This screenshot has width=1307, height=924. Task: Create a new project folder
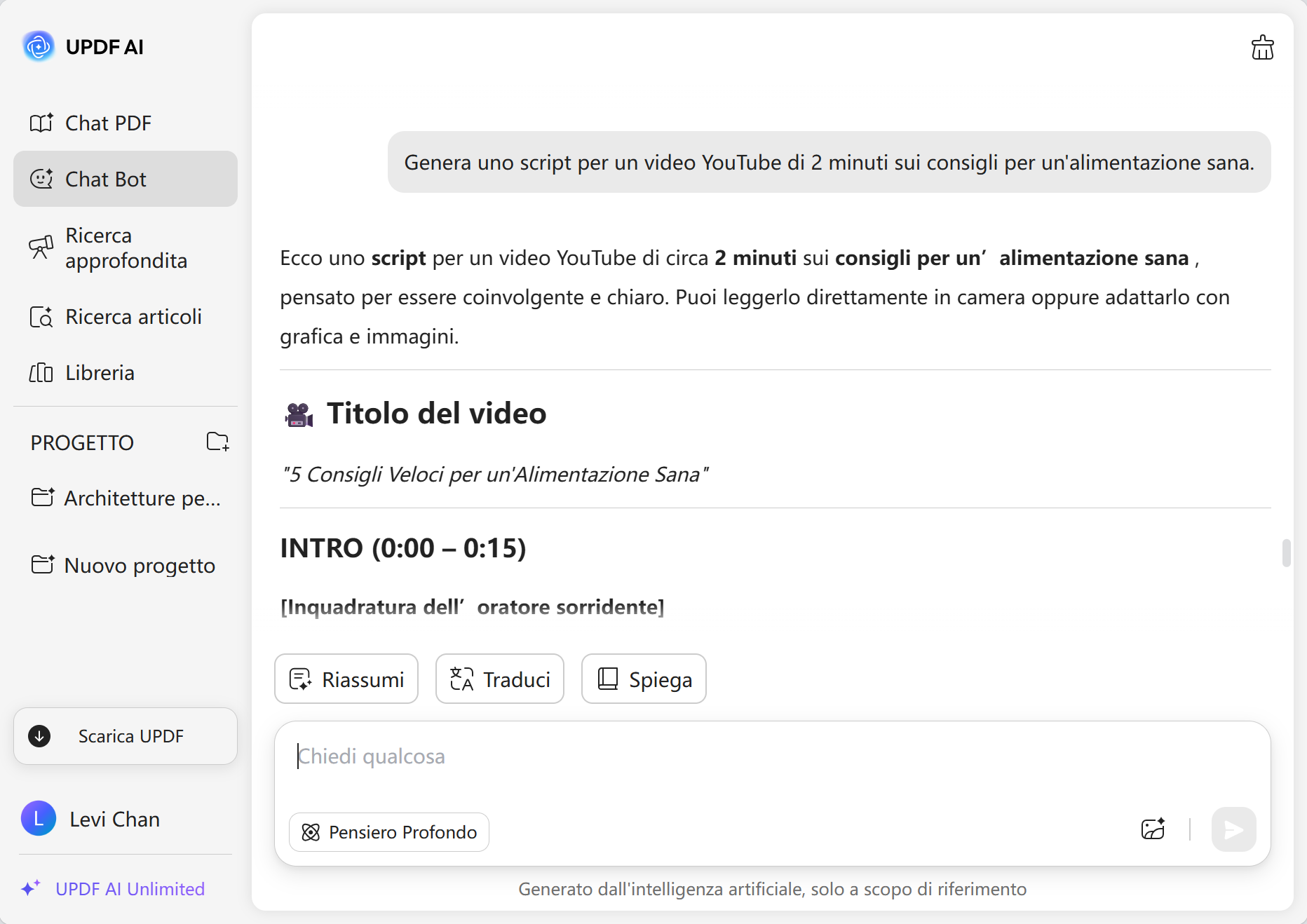[217, 442]
